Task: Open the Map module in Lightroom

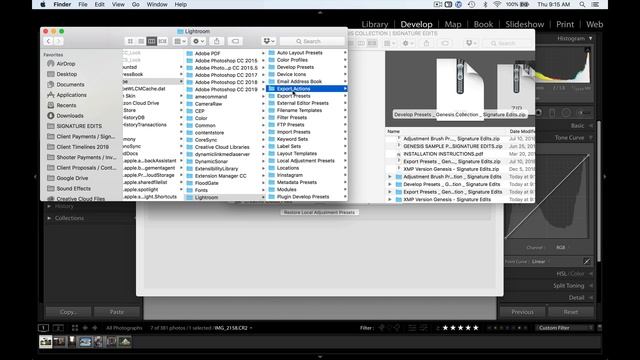Action: [453, 24]
